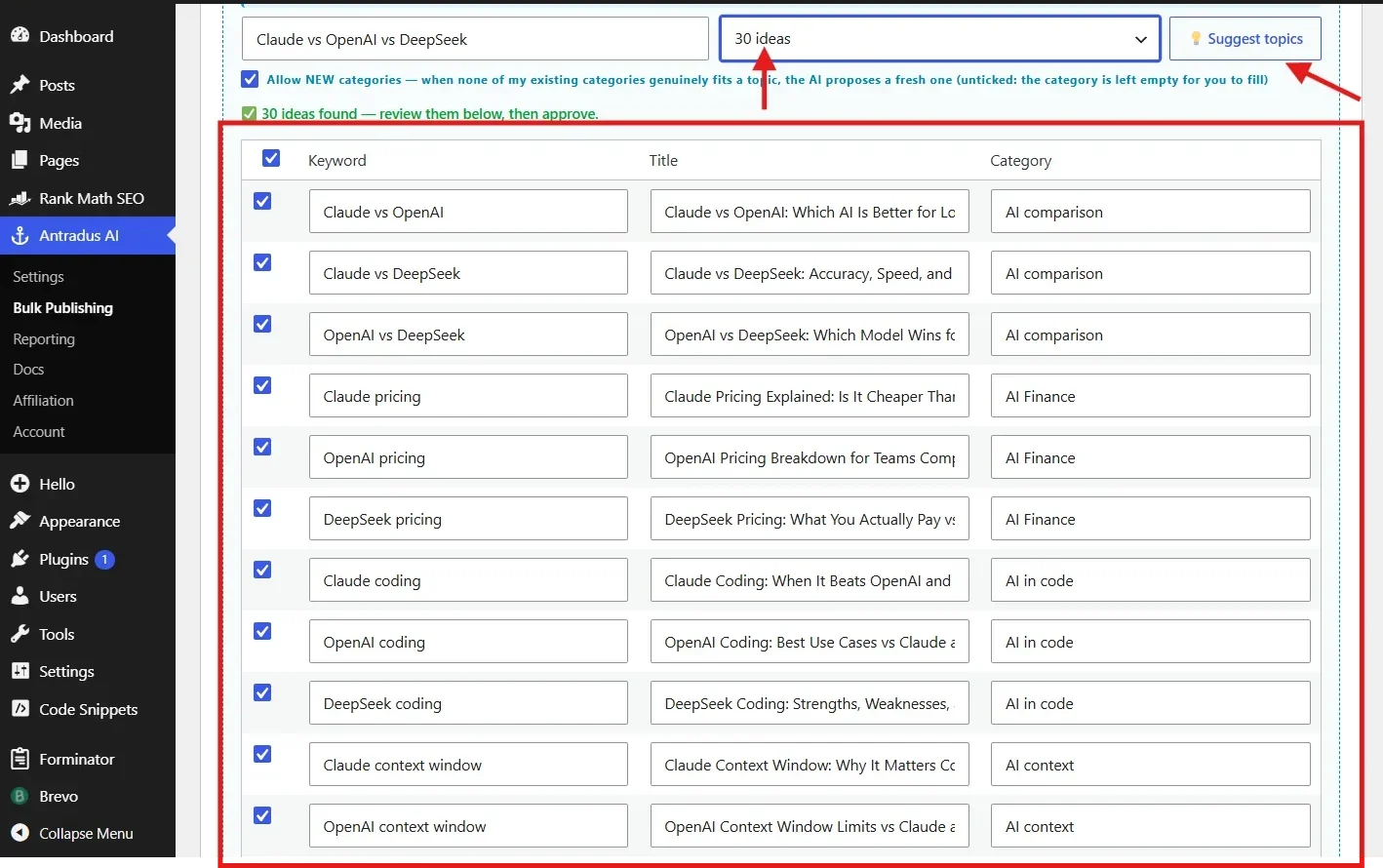
Task: Edit the Claude vs OpenAI vs DeepSeek topic field
Action: point(475,39)
